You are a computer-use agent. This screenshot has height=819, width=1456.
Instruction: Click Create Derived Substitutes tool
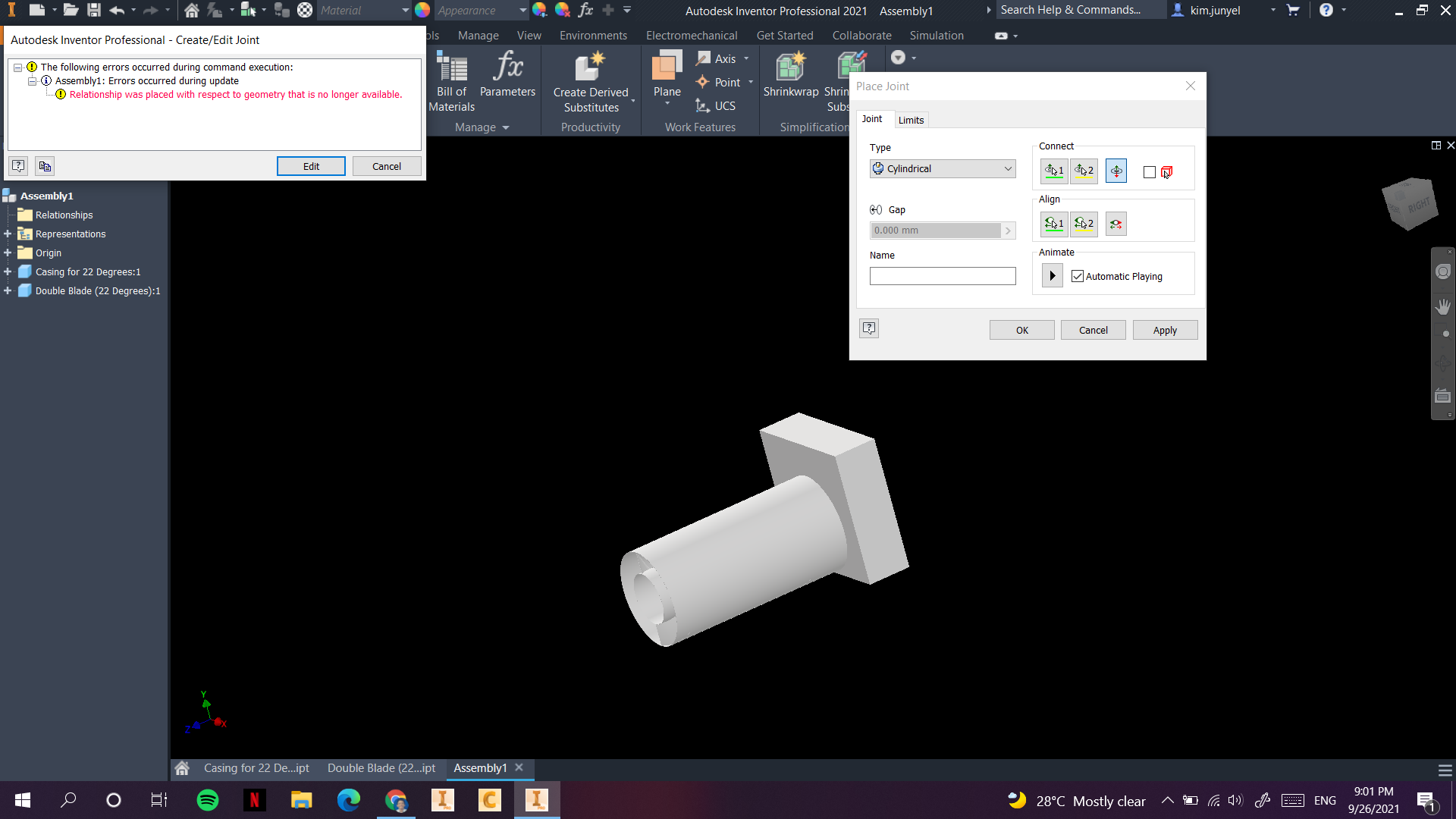pyautogui.click(x=591, y=82)
